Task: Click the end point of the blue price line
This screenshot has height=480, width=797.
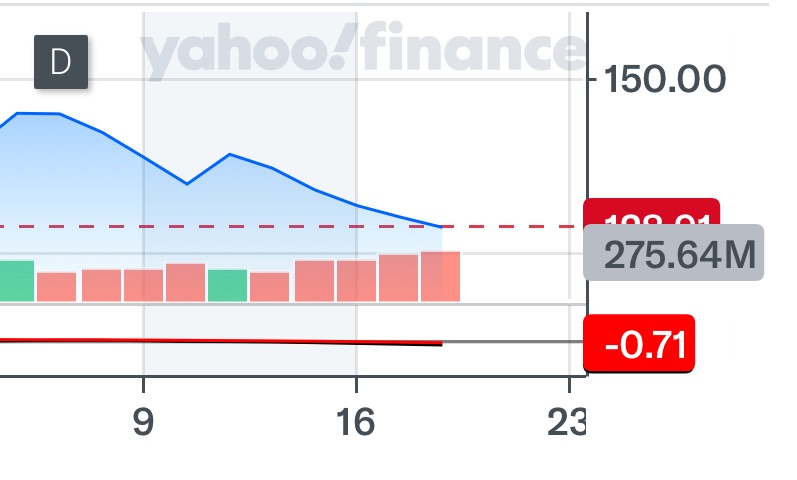Action: [x=441, y=227]
